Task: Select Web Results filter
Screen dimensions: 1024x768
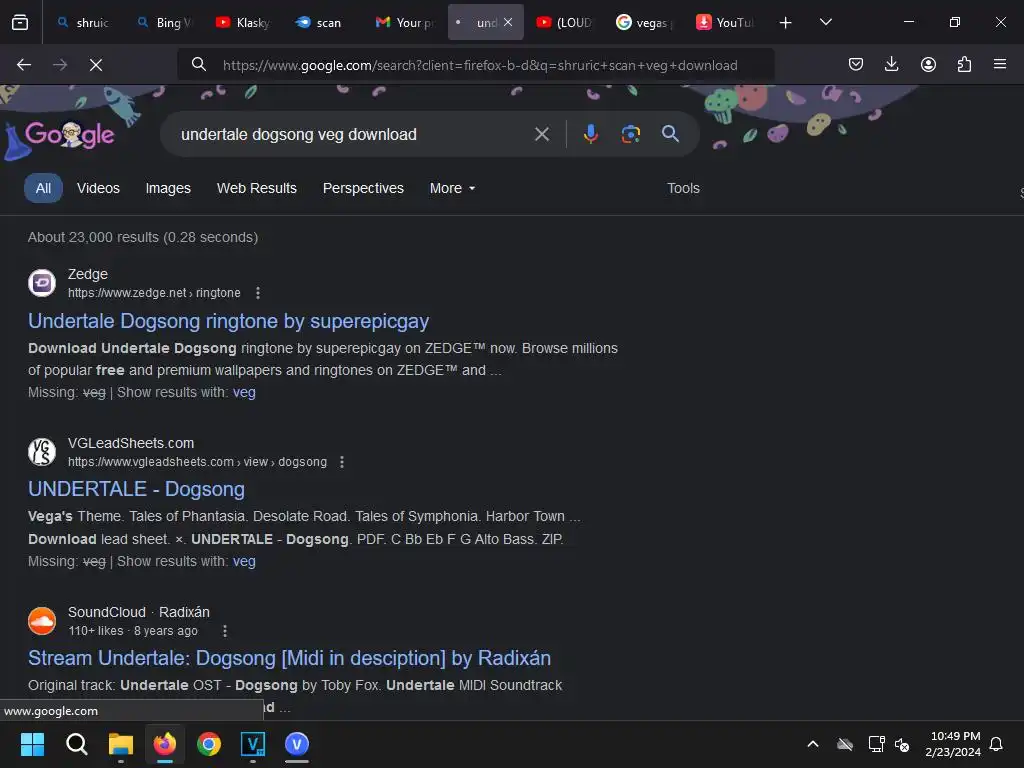Action: coord(257,188)
